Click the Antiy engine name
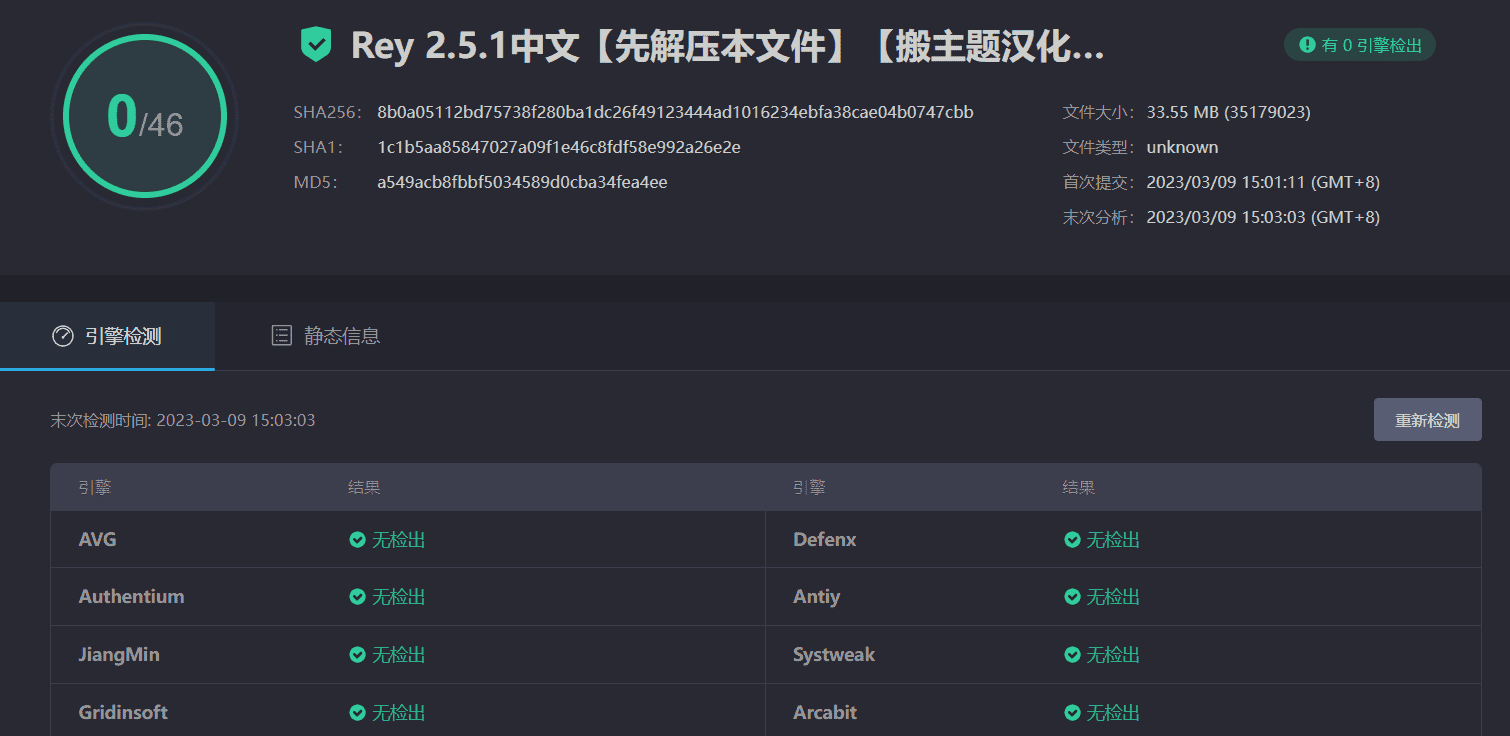1510x736 pixels. [x=816, y=597]
